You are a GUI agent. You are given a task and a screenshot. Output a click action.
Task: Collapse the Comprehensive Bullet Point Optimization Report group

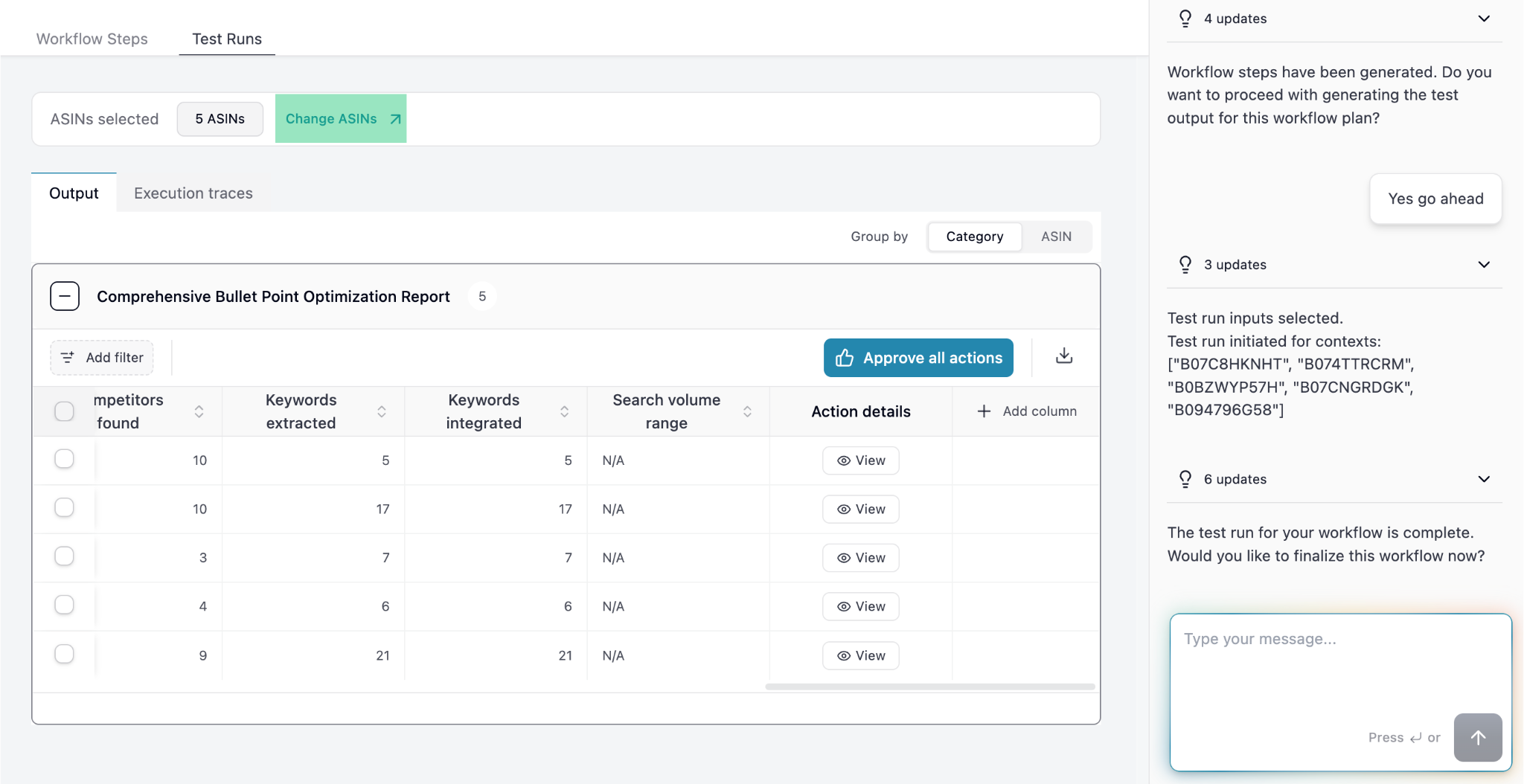(x=65, y=296)
